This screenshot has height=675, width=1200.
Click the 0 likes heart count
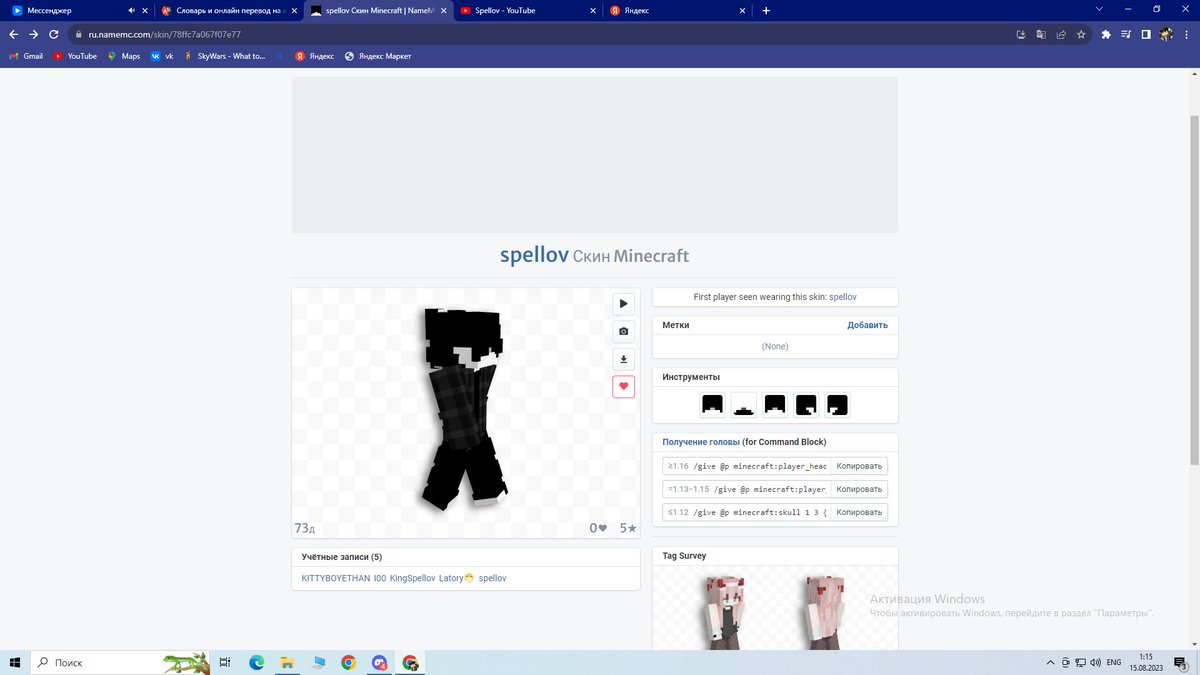(598, 528)
